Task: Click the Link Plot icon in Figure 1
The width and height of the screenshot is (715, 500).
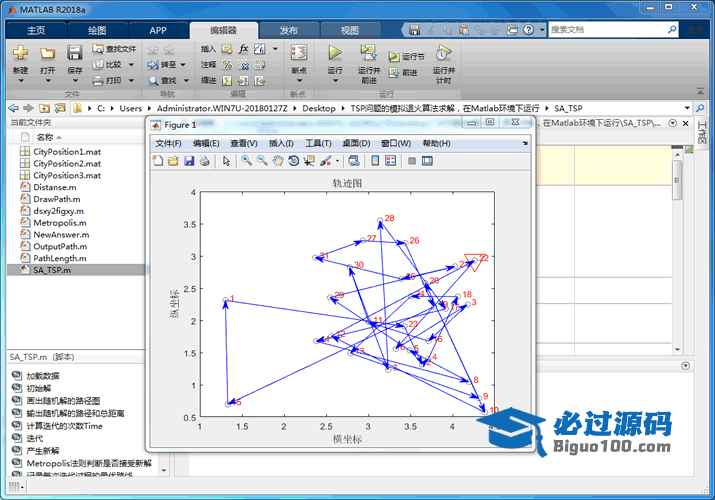Action: tap(353, 161)
